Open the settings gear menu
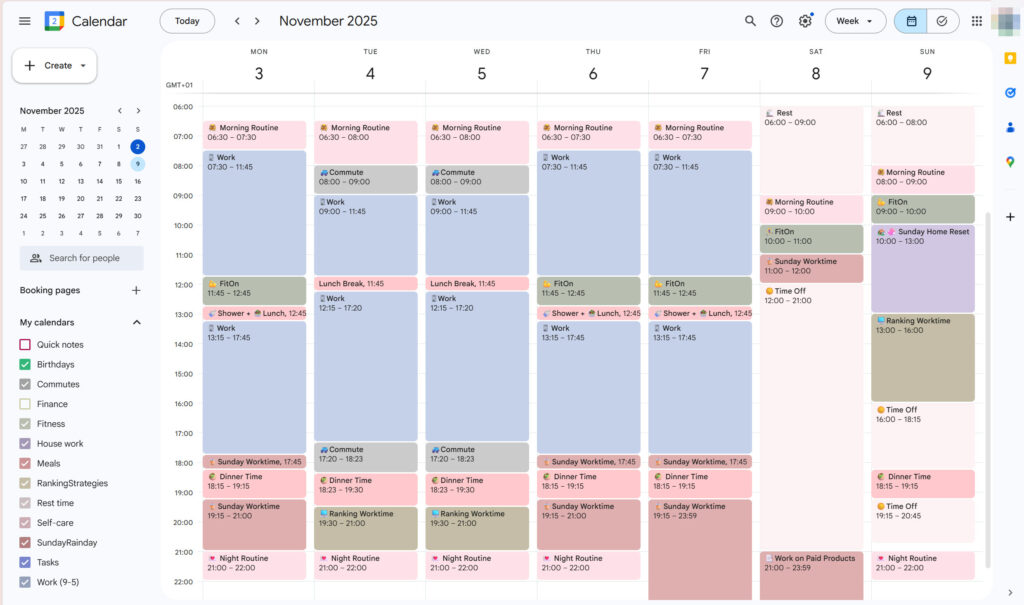Image resolution: width=1024 pixels, height=605 pixels. pyautogui.click(x=805, y=21)
